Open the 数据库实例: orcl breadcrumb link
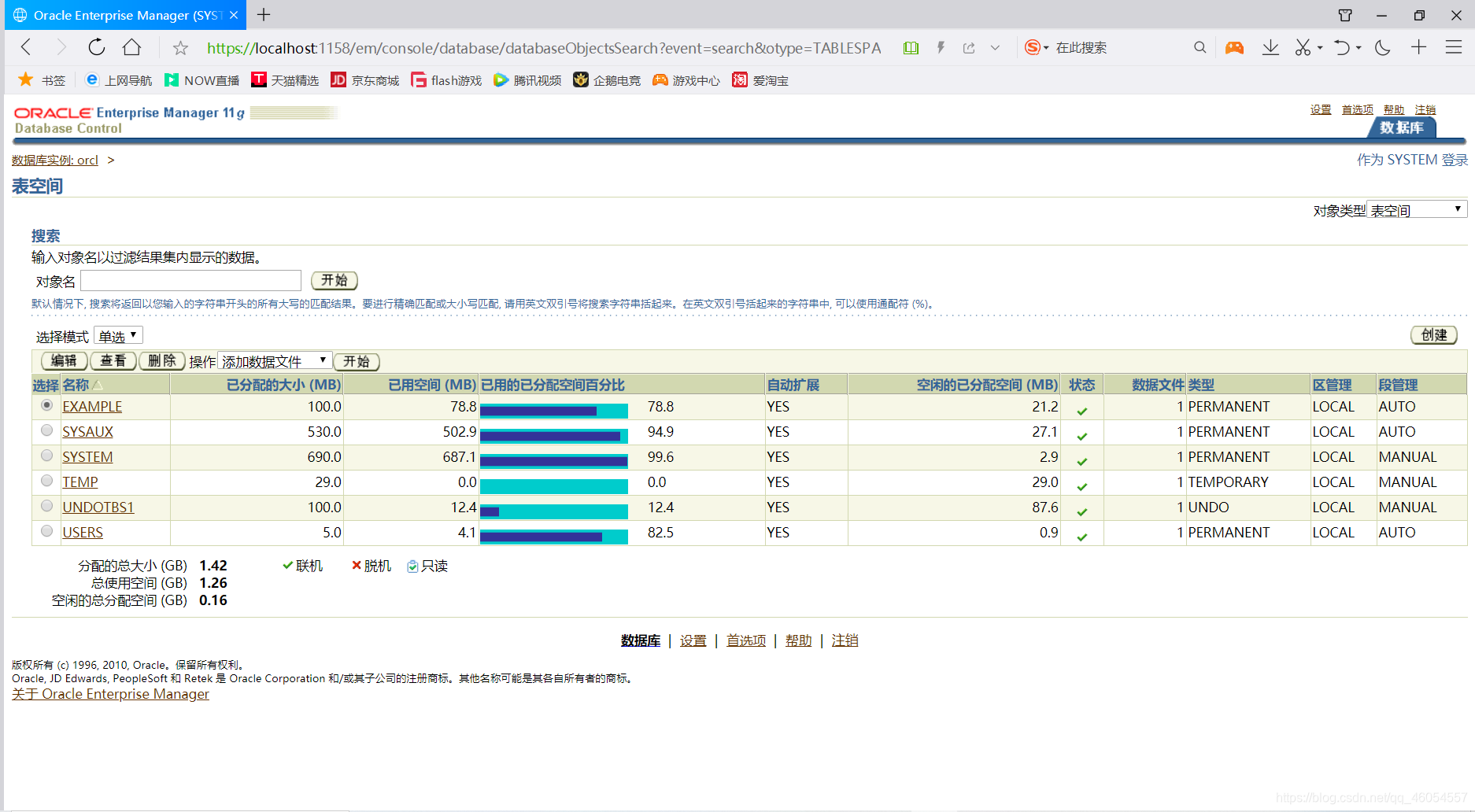Image resolution: width=1475 pixels, height=812 pixels. (x=55, y=160)
